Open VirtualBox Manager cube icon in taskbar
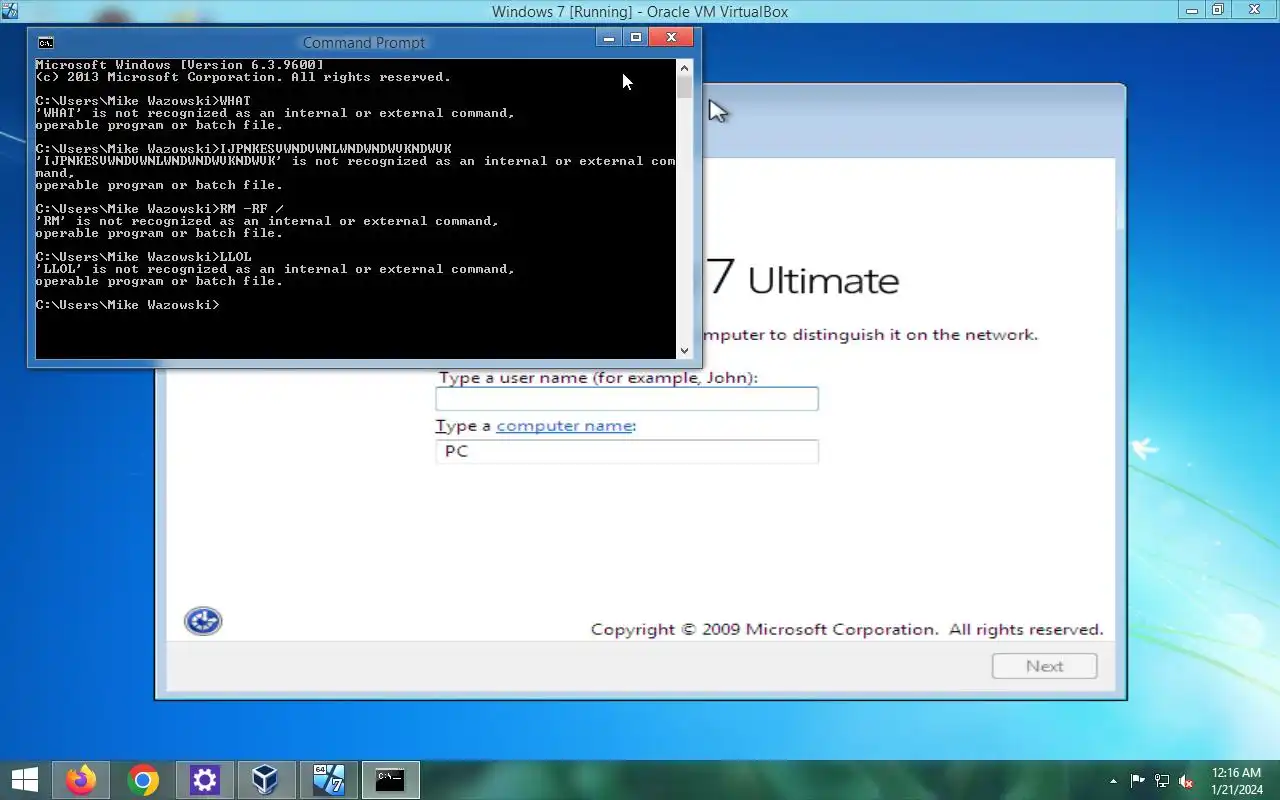 pos(266,780)
